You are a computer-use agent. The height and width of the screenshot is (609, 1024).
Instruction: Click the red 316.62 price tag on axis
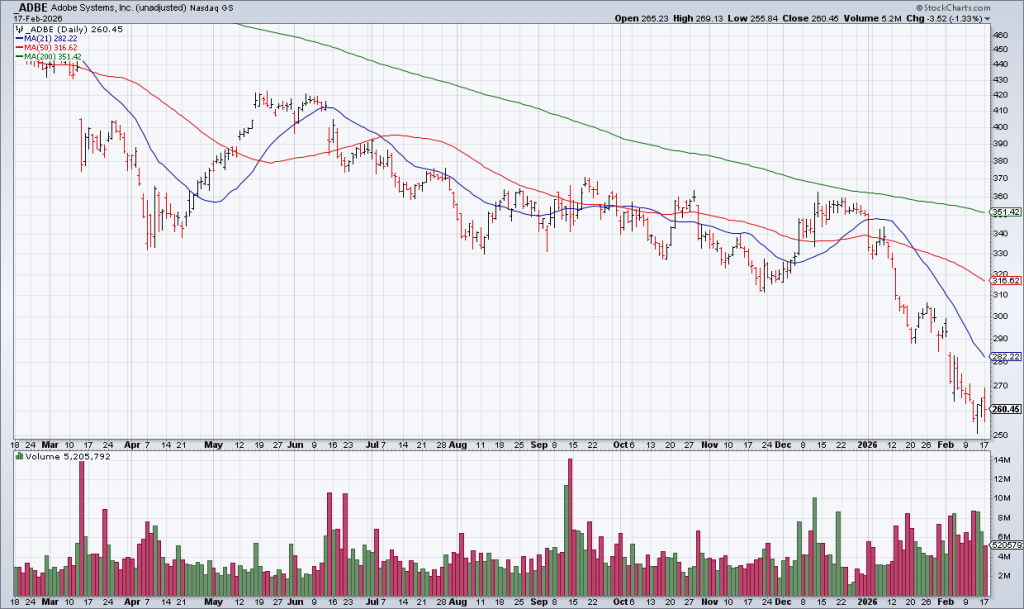(x=1006, y=281)
